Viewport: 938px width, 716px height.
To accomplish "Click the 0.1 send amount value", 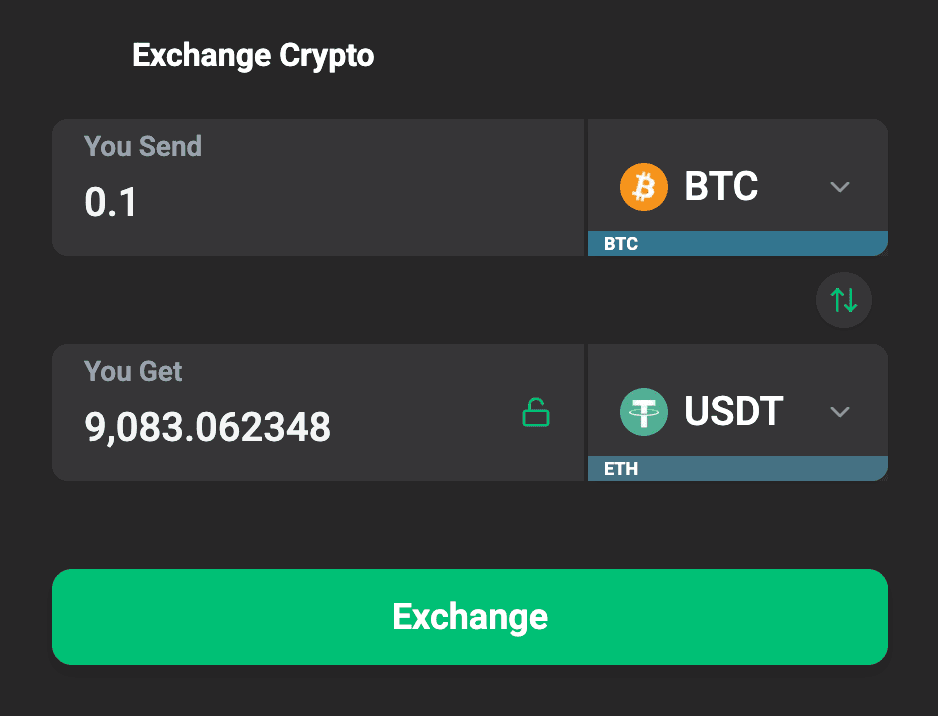I will 111,203.
